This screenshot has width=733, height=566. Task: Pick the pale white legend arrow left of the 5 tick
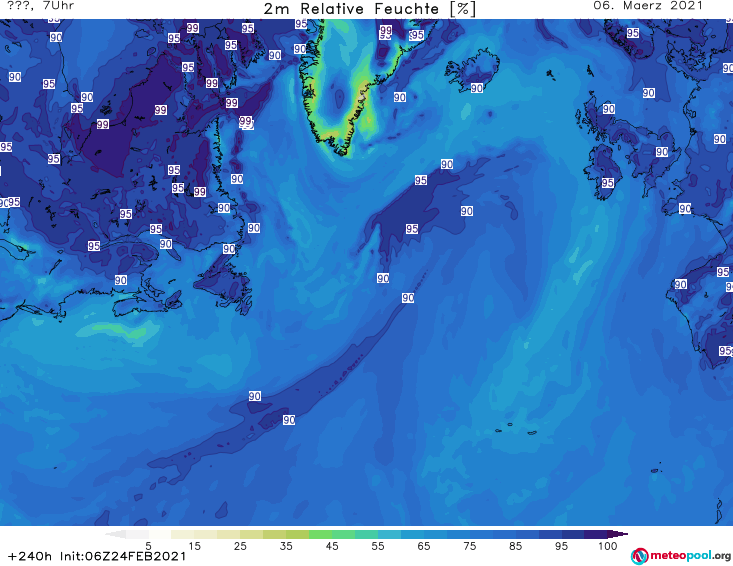point(115,534)
